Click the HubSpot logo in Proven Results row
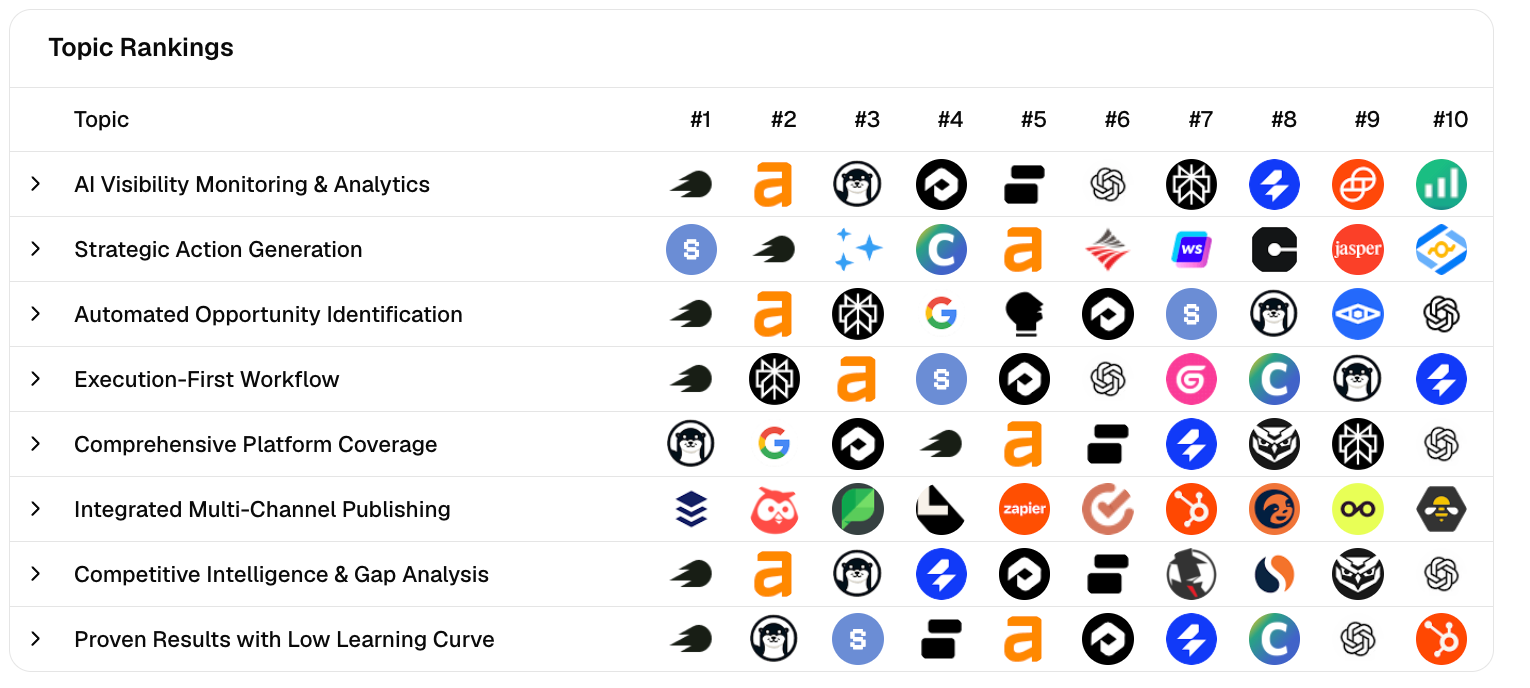The image size is (1530, 688). [1441, 640]
